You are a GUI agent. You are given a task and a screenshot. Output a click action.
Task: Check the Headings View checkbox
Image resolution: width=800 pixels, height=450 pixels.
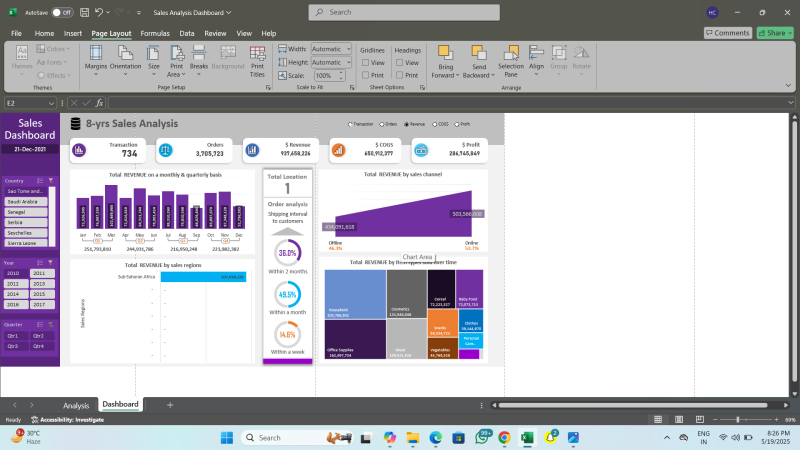[x=400, y=62]
